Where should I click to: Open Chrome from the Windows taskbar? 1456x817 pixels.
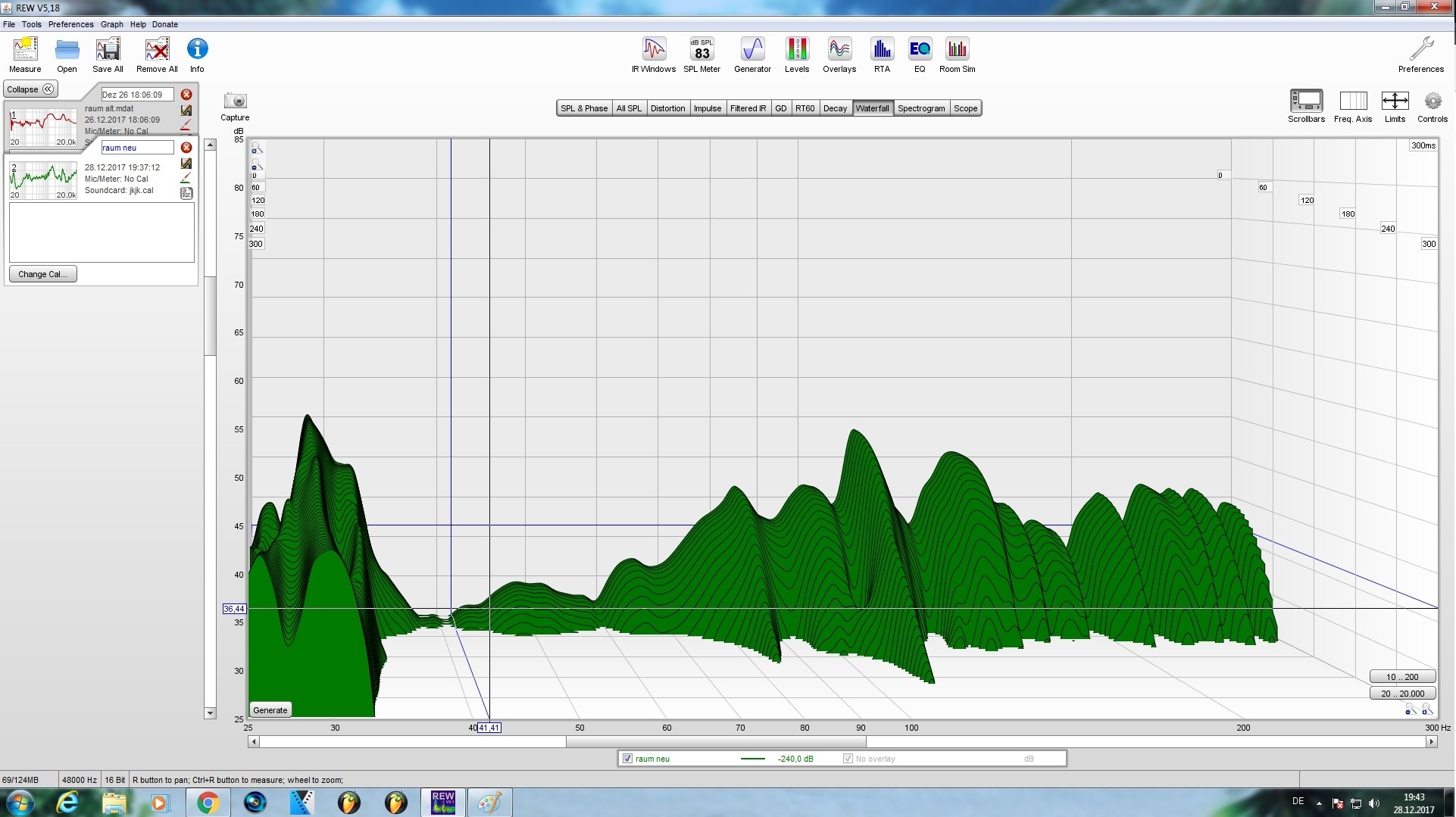(208, 803)
